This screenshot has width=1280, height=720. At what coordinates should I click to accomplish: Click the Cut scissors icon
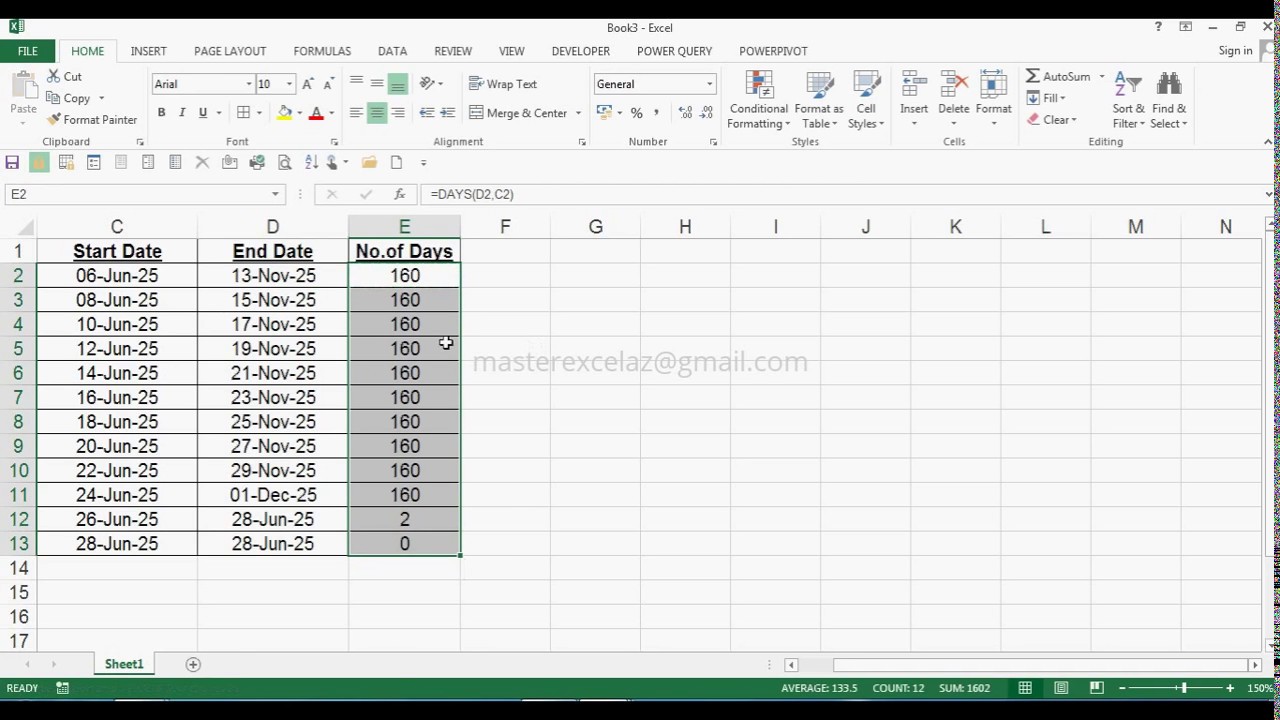point(54,77)
